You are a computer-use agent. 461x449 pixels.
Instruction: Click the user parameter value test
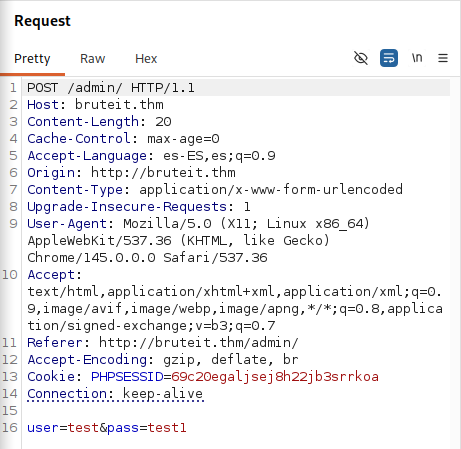[x=83, y=428]
